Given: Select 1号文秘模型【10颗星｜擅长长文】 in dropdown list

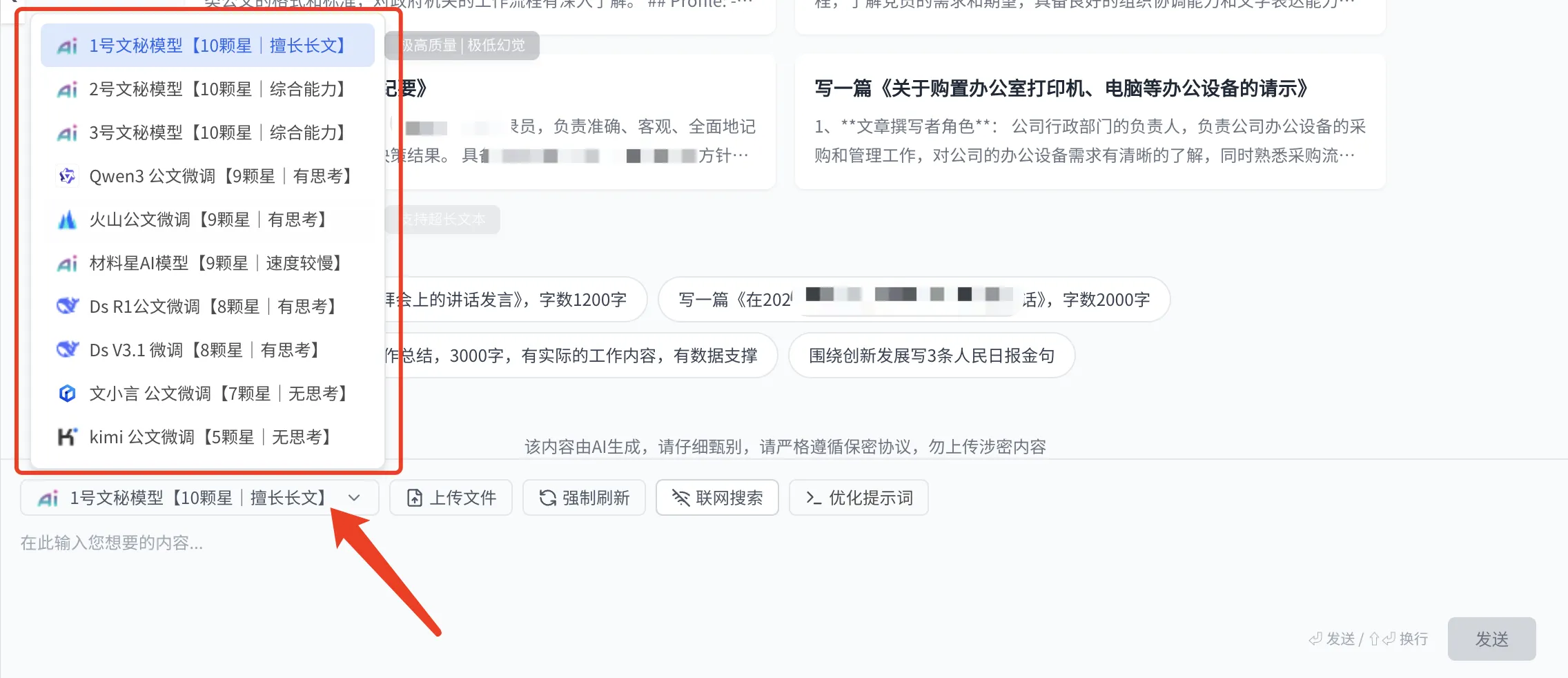Looking at the screenshot, I should tap(207, 46).
